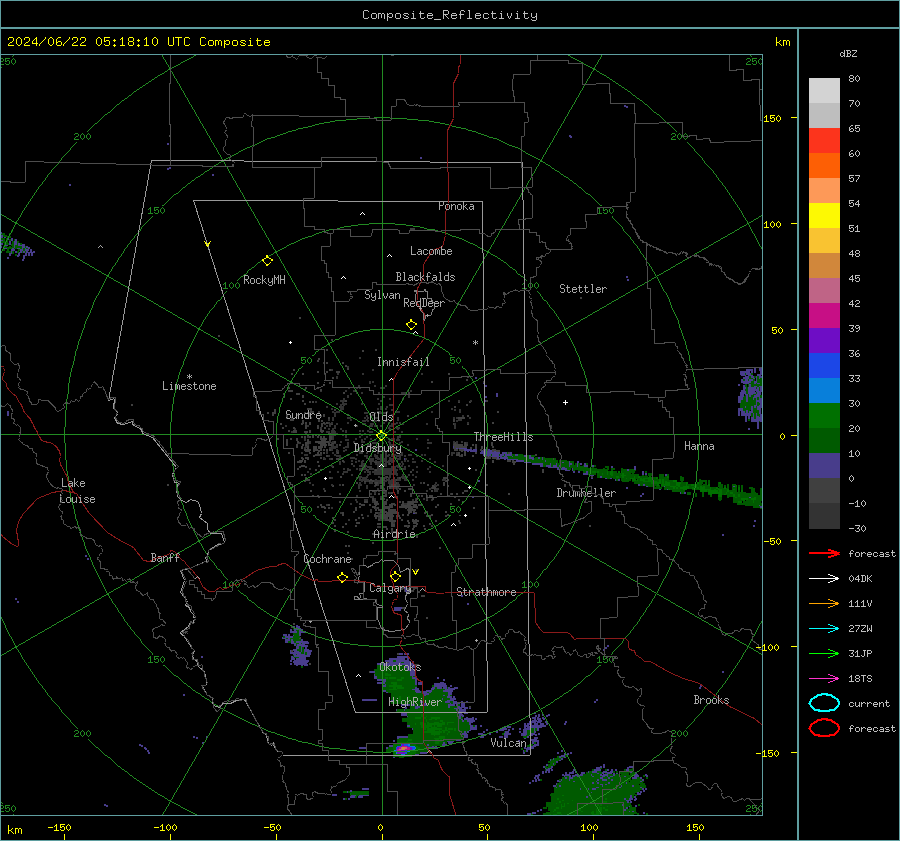Click the purple echo patch west of Okotoks
Screen dimensions: 900x841
(297, 646)
